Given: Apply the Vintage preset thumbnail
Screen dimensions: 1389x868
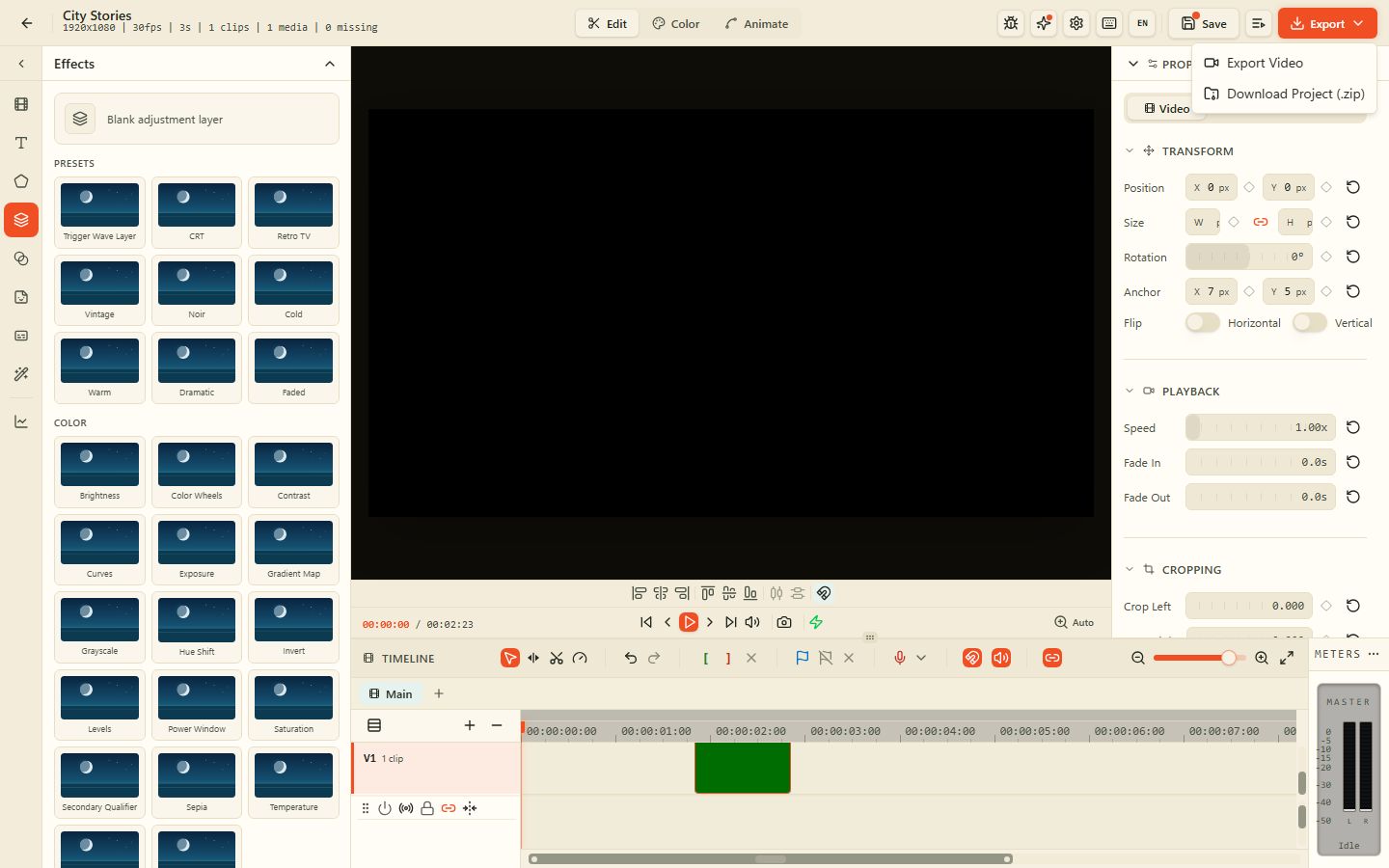Looking at the screenshot, I should click(99, 290).
